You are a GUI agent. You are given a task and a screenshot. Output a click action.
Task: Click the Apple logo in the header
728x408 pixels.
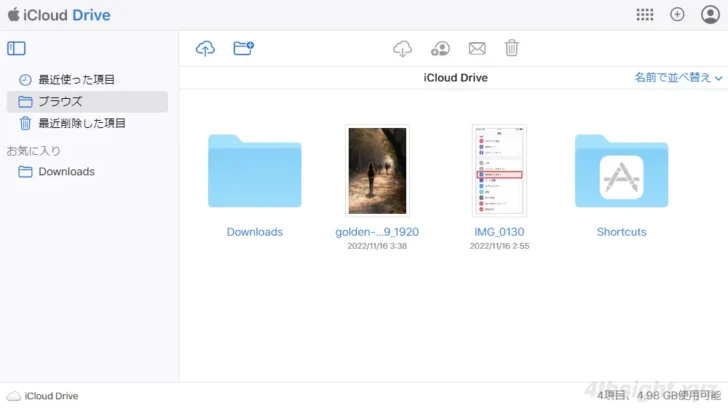[x=13, y=14]
